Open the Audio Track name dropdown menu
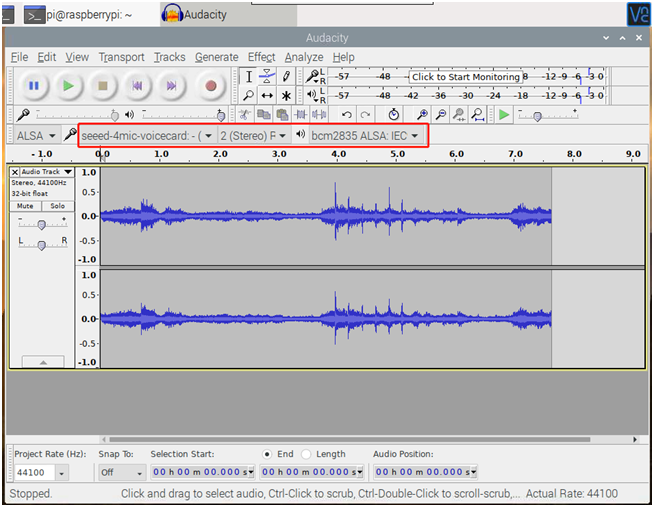654x507 pixels. [47, 172]
